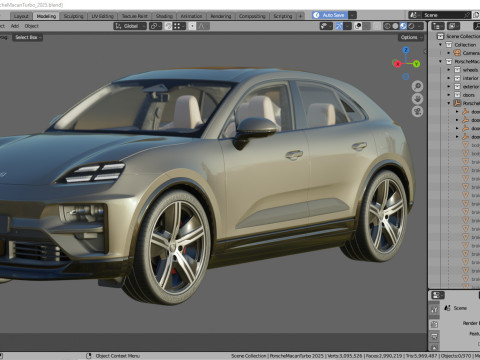The image size is (480, 360).
Task: Click the pan hand viewport button
Action: pyautogui.click(x=417, y=99)
